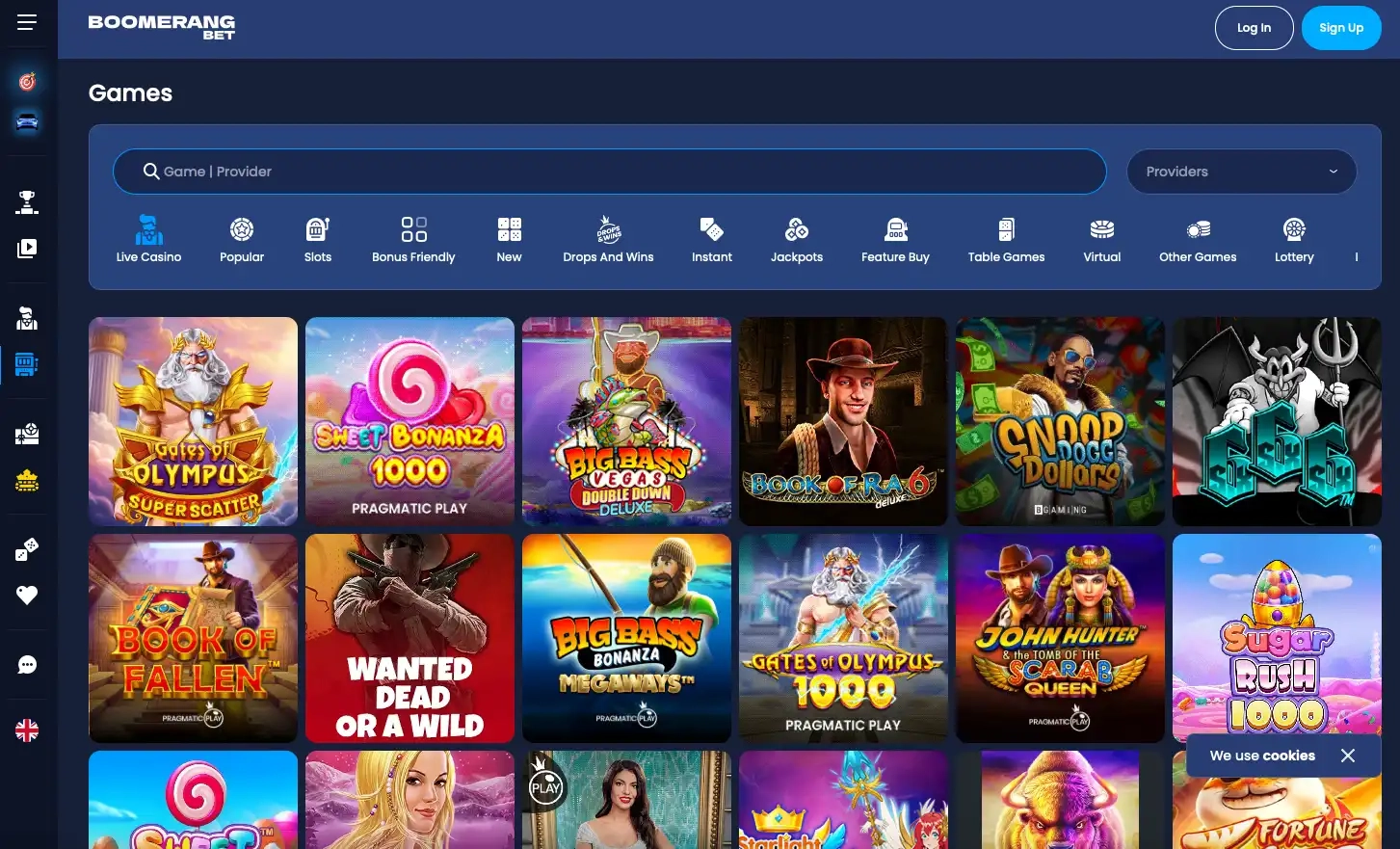This screenshot has width=1400, height=849.
Task: Select the Feature Buy category
Action: tap(895, 239)
